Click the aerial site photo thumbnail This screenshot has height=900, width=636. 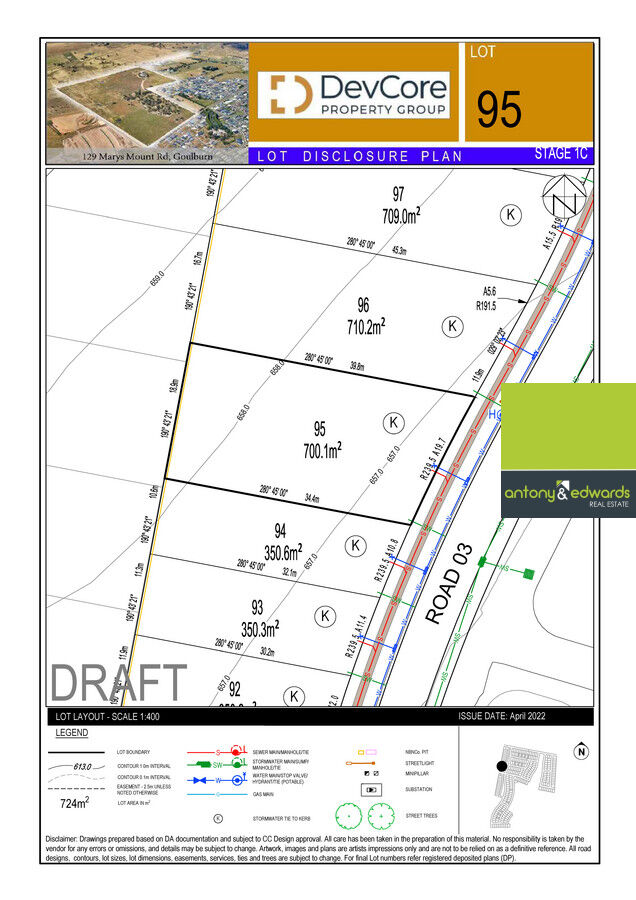[148, 103]
